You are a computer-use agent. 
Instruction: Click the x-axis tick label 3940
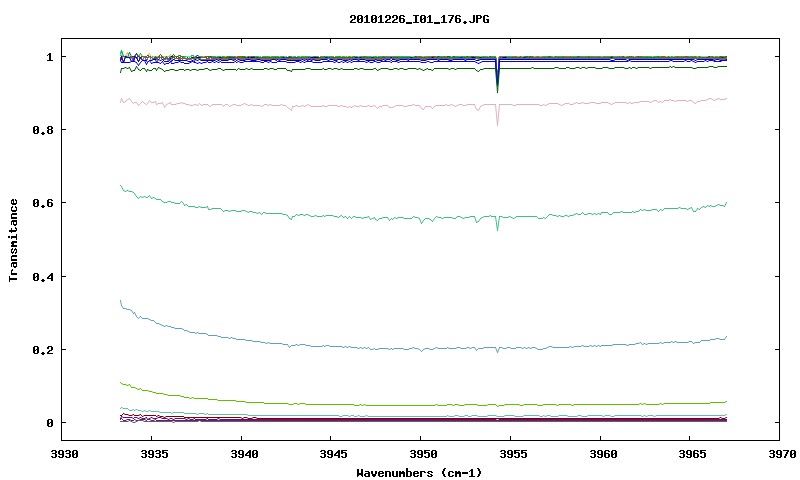244,454
